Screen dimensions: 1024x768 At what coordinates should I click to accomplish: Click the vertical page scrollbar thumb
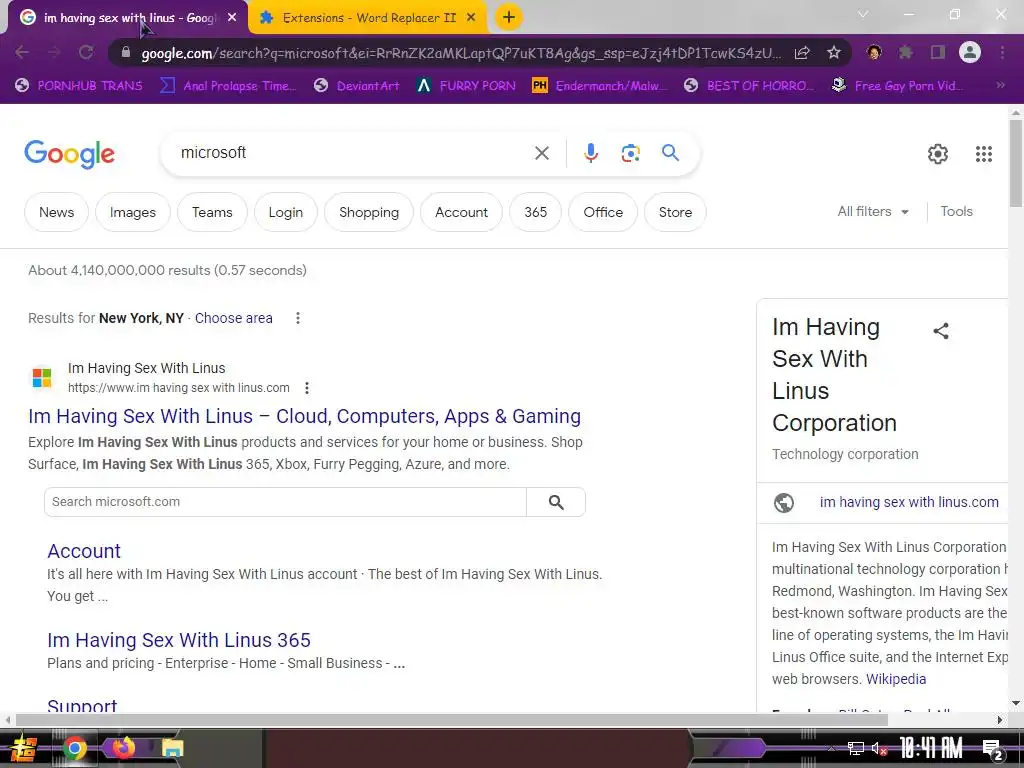pyautogui.click(x=1016, y=164)
